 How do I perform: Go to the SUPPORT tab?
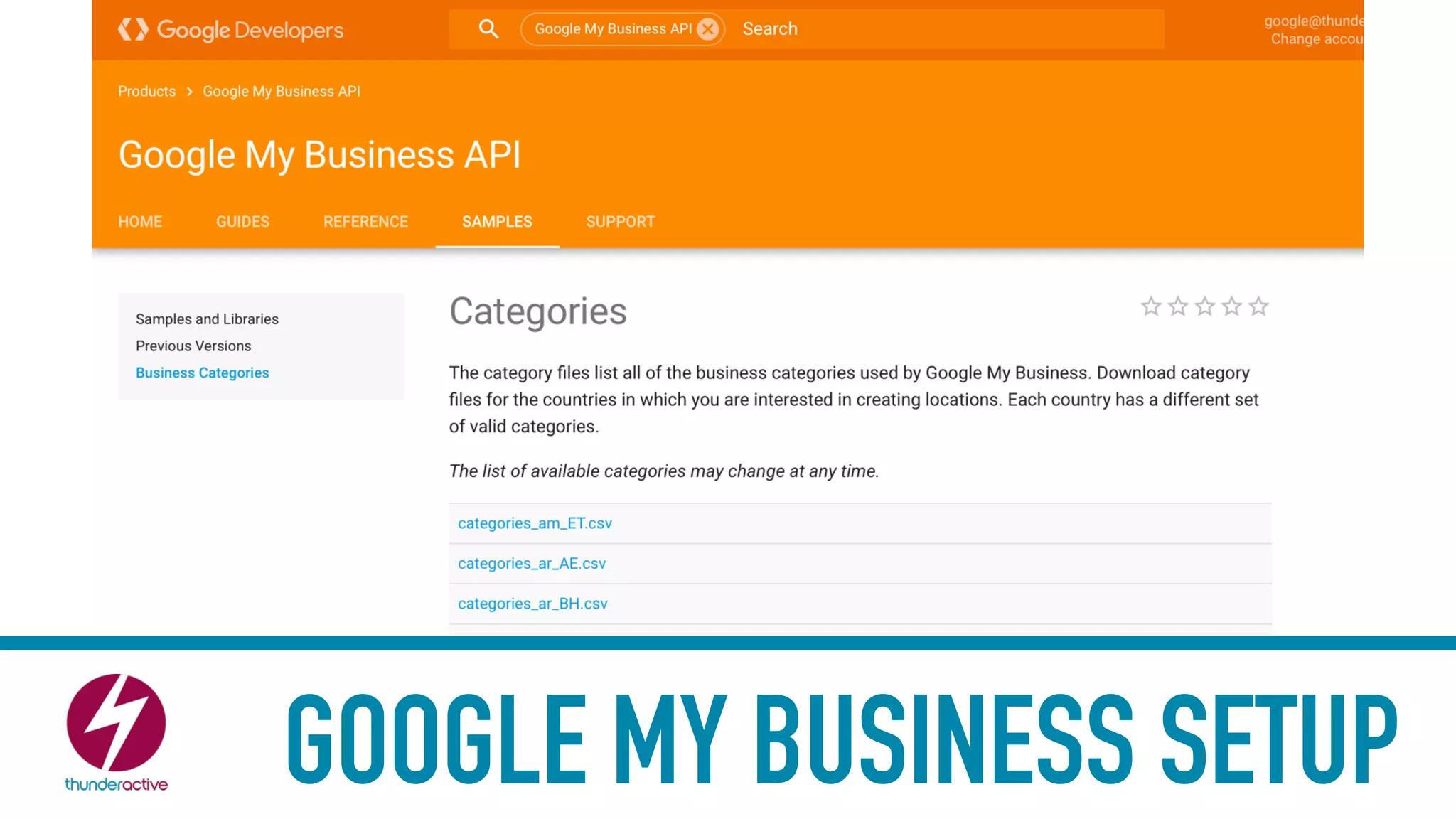621,222
